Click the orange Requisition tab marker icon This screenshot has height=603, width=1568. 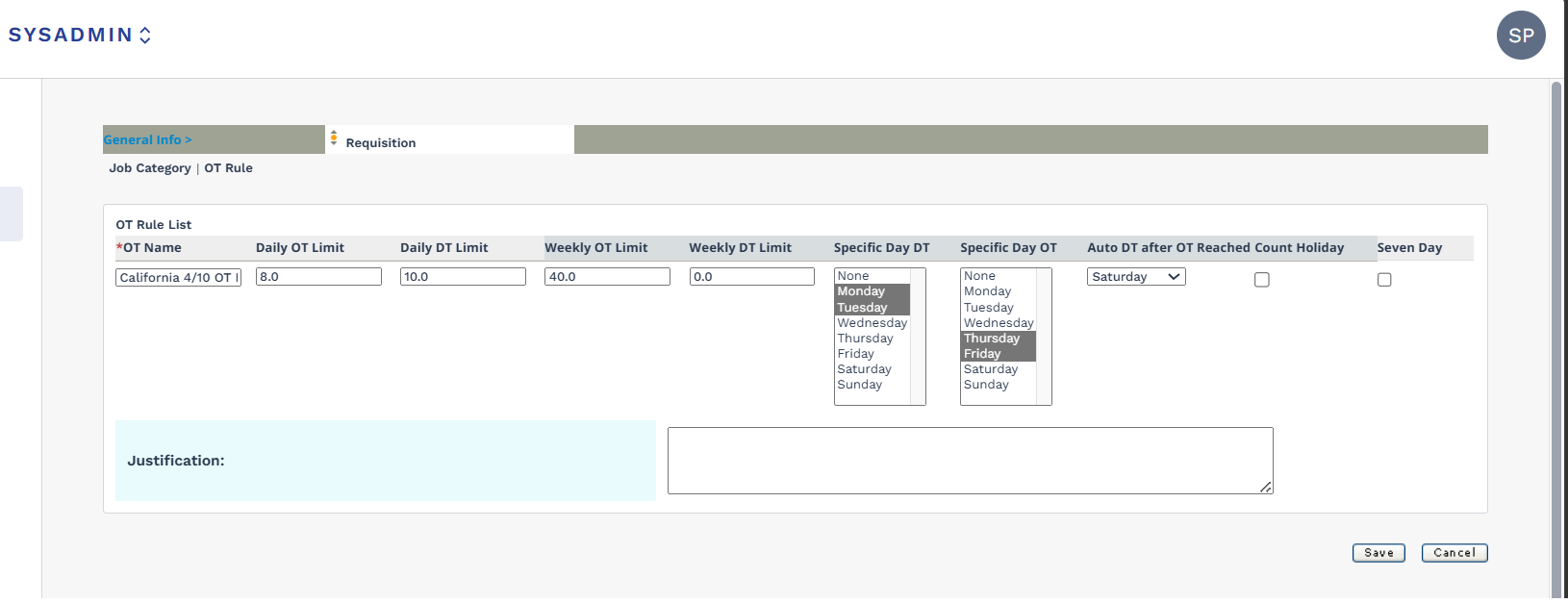[x=334, y=138]
